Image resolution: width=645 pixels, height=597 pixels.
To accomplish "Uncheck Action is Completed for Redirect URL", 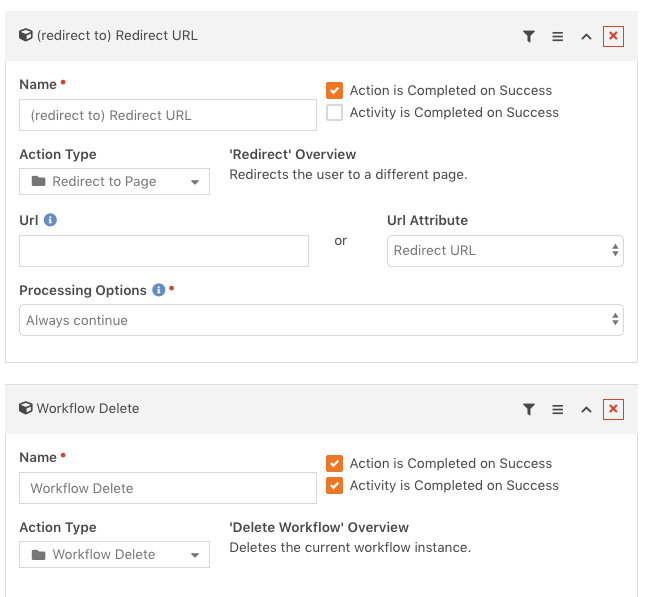I will pos(334,91).
